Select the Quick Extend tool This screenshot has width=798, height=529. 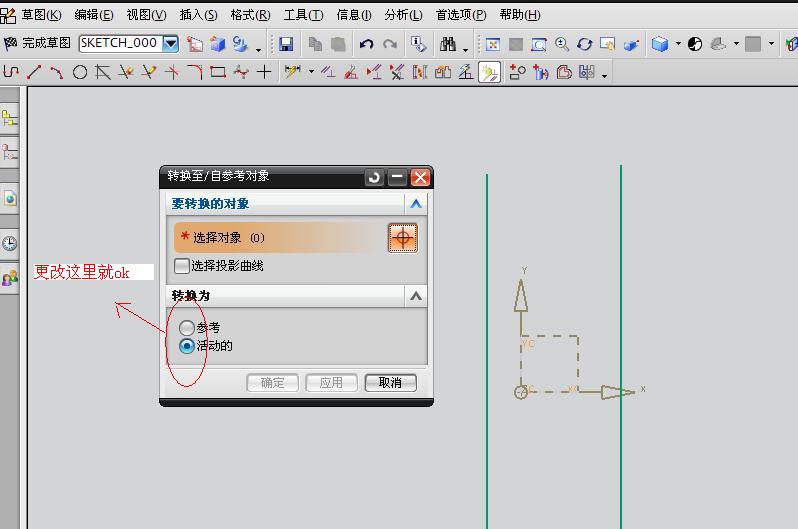tap(149, 72)
